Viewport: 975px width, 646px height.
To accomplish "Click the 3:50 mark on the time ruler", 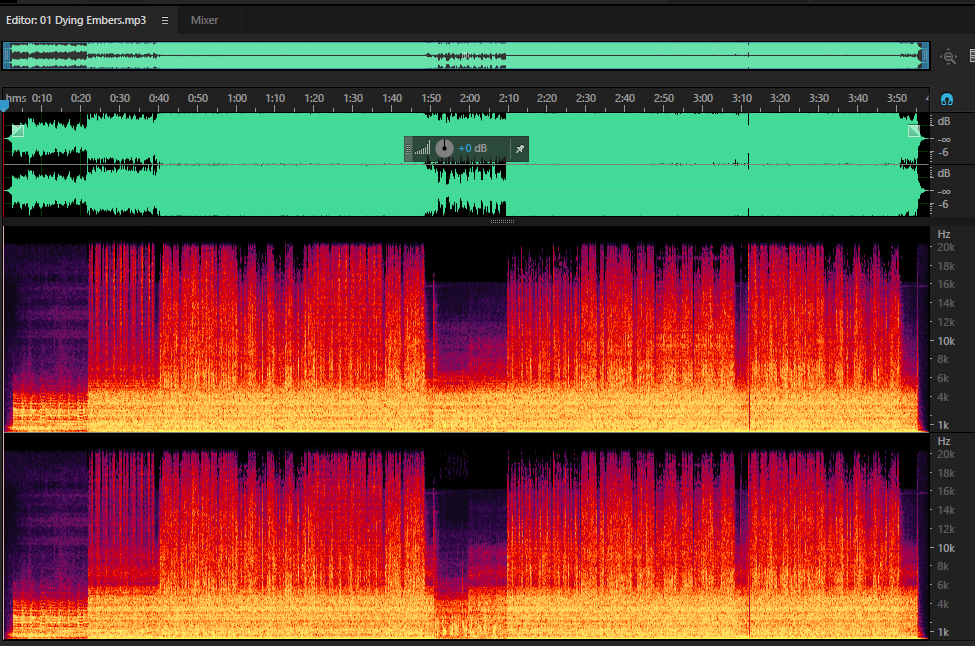I will 897,98.
